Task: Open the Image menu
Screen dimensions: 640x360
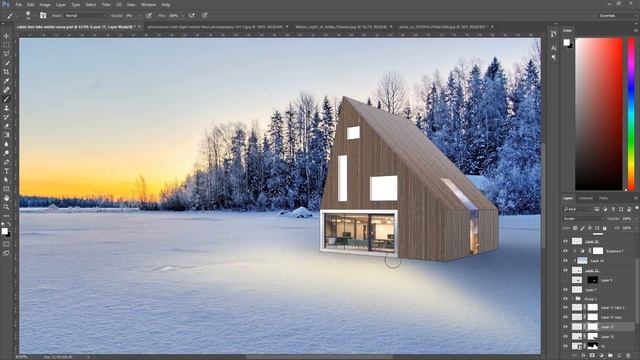Action: pyautogui.click(x=45, y=4)
